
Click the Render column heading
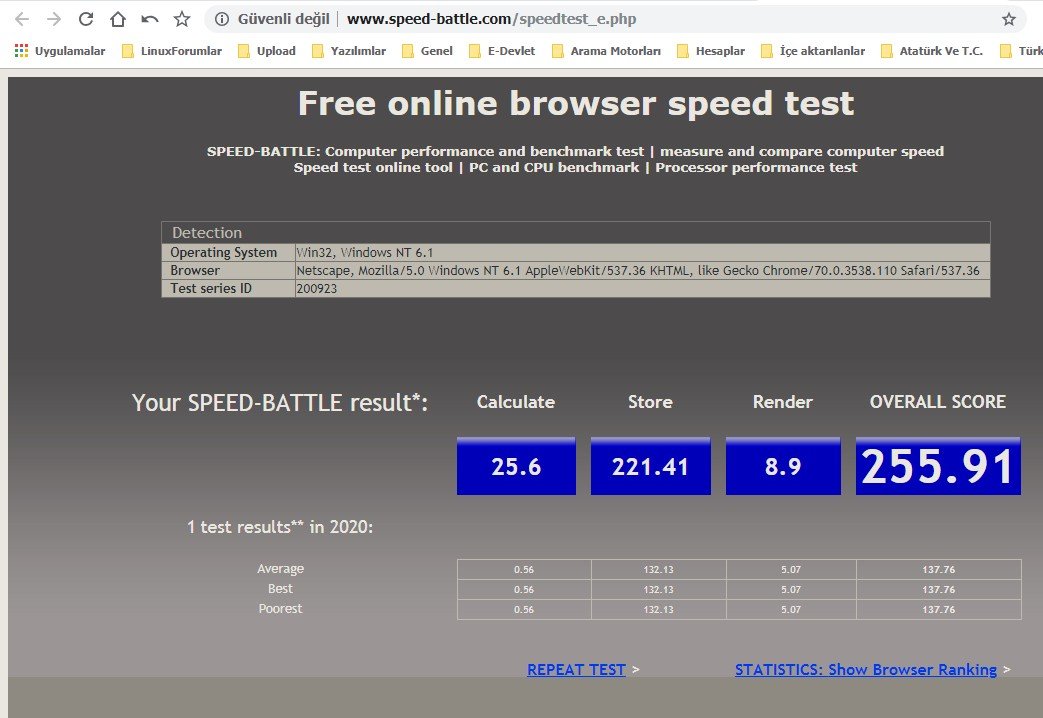[782, 402]
